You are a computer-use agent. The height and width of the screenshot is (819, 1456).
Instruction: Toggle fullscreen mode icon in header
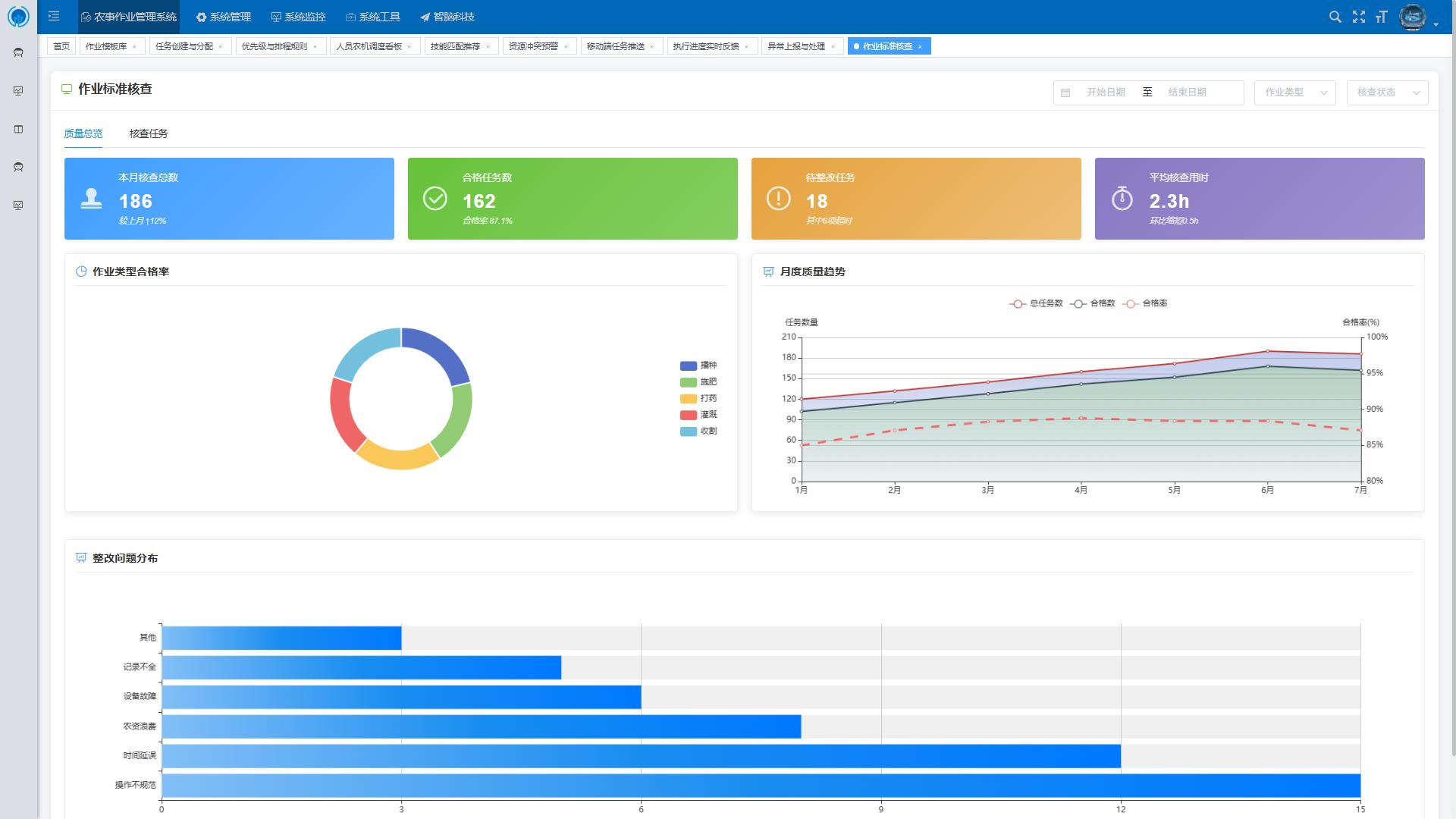tap(1359, 17)
